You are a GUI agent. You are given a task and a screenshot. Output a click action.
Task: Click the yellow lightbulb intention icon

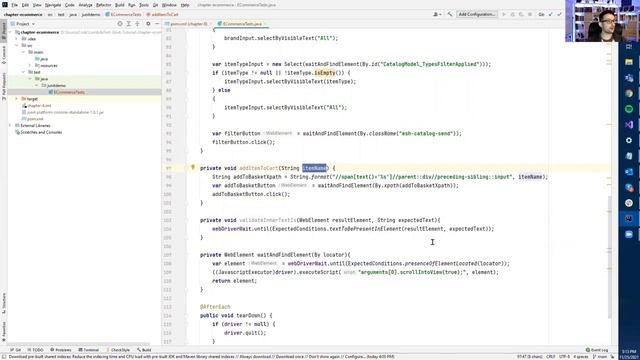(193, 167)
